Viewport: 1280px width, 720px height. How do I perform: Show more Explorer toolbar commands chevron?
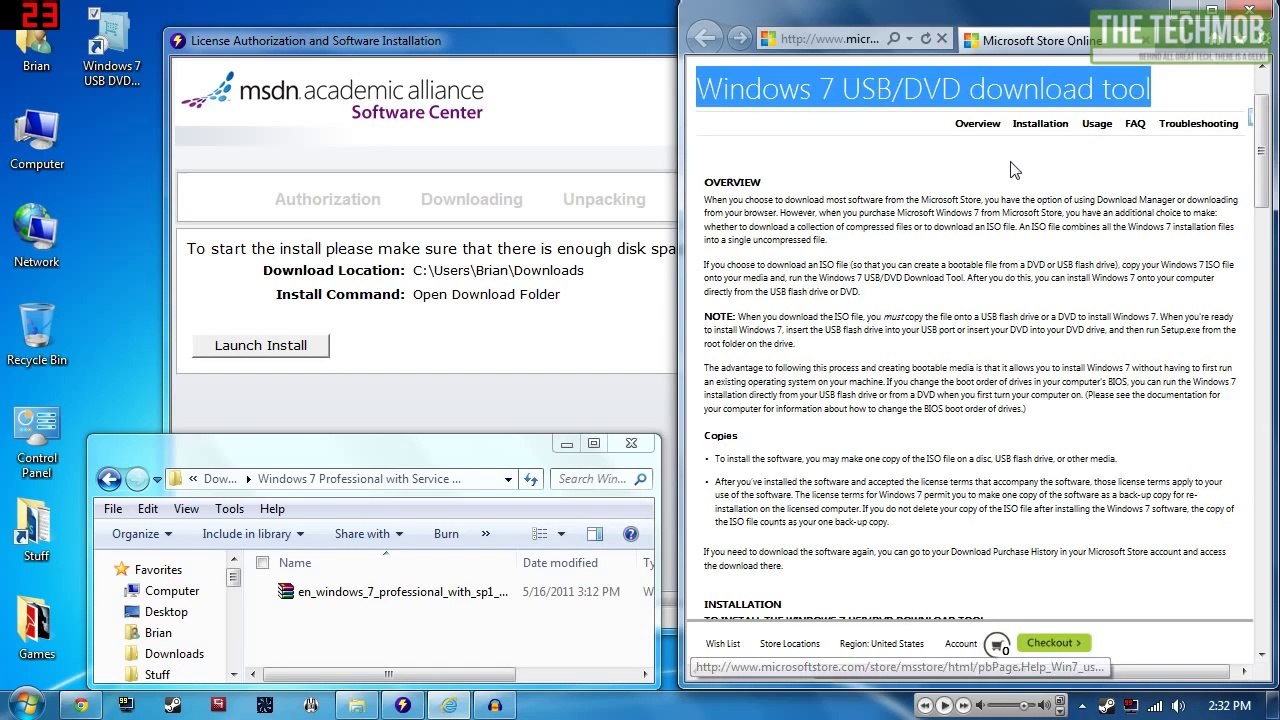click(486, 534)
